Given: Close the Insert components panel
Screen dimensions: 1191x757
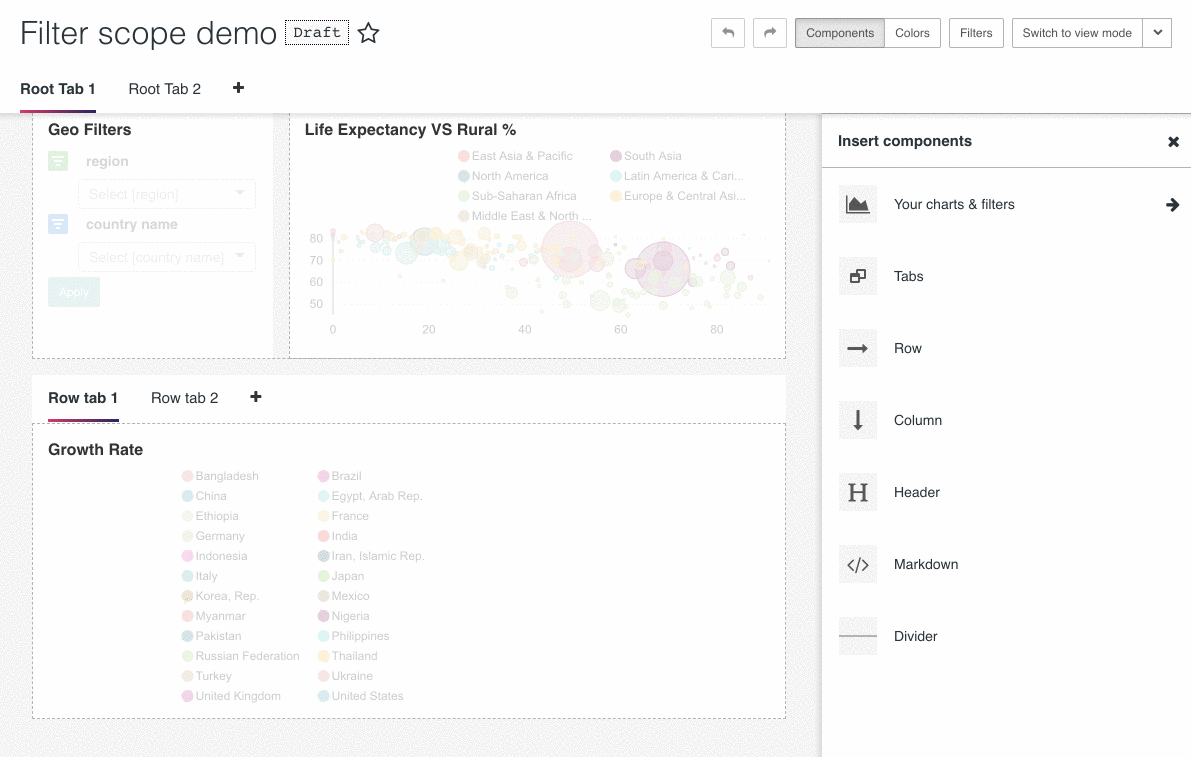Looking at the screenshot, I should click(x=1174, y=141).
